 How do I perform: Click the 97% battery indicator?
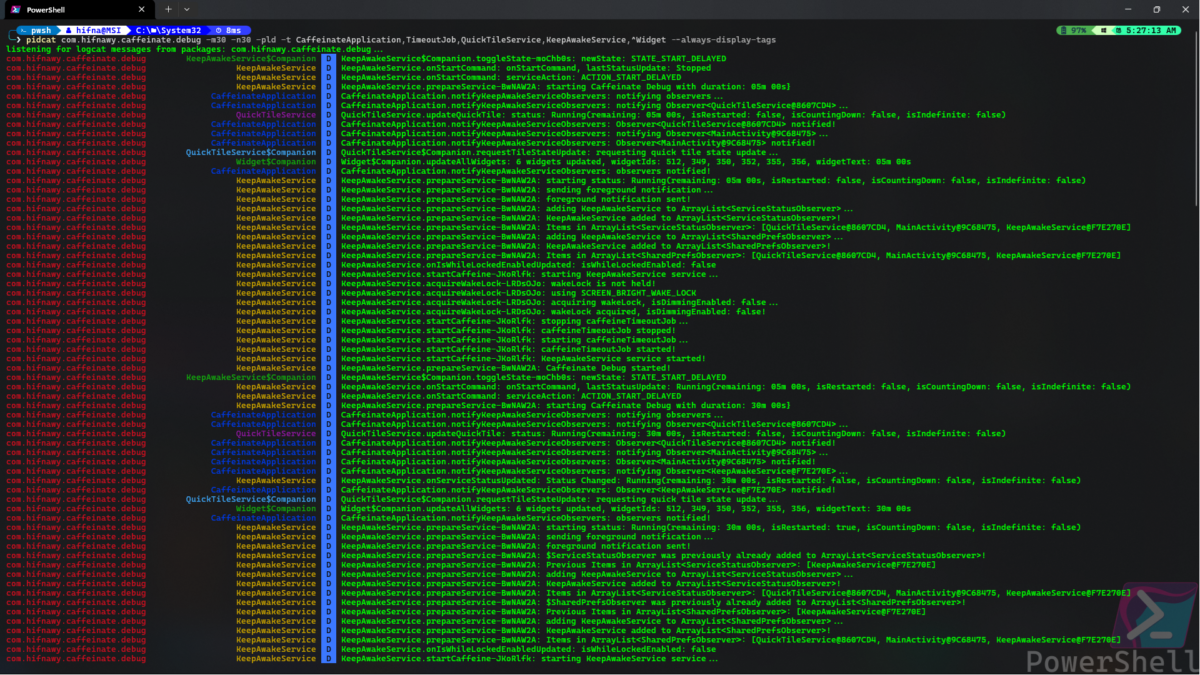[1073, 30]
